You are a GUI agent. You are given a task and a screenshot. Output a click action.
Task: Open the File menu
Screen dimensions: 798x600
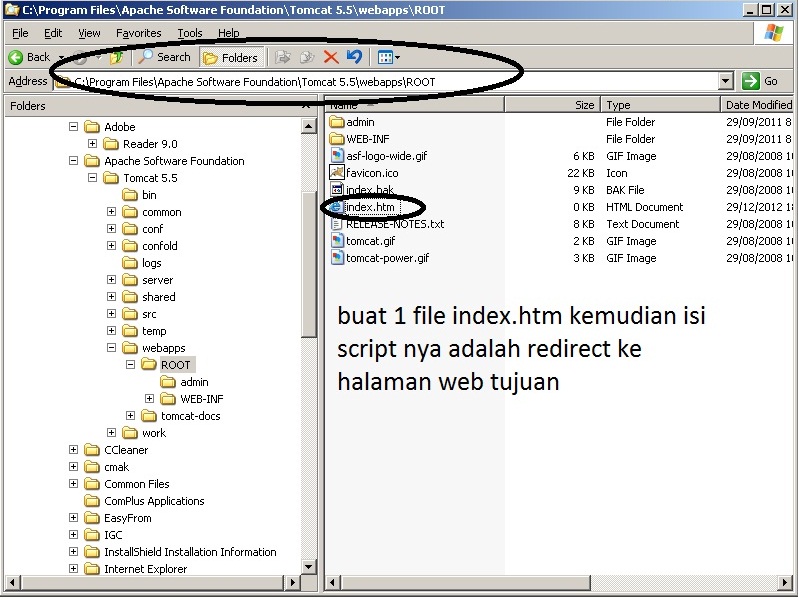click(x=20, y=33)
